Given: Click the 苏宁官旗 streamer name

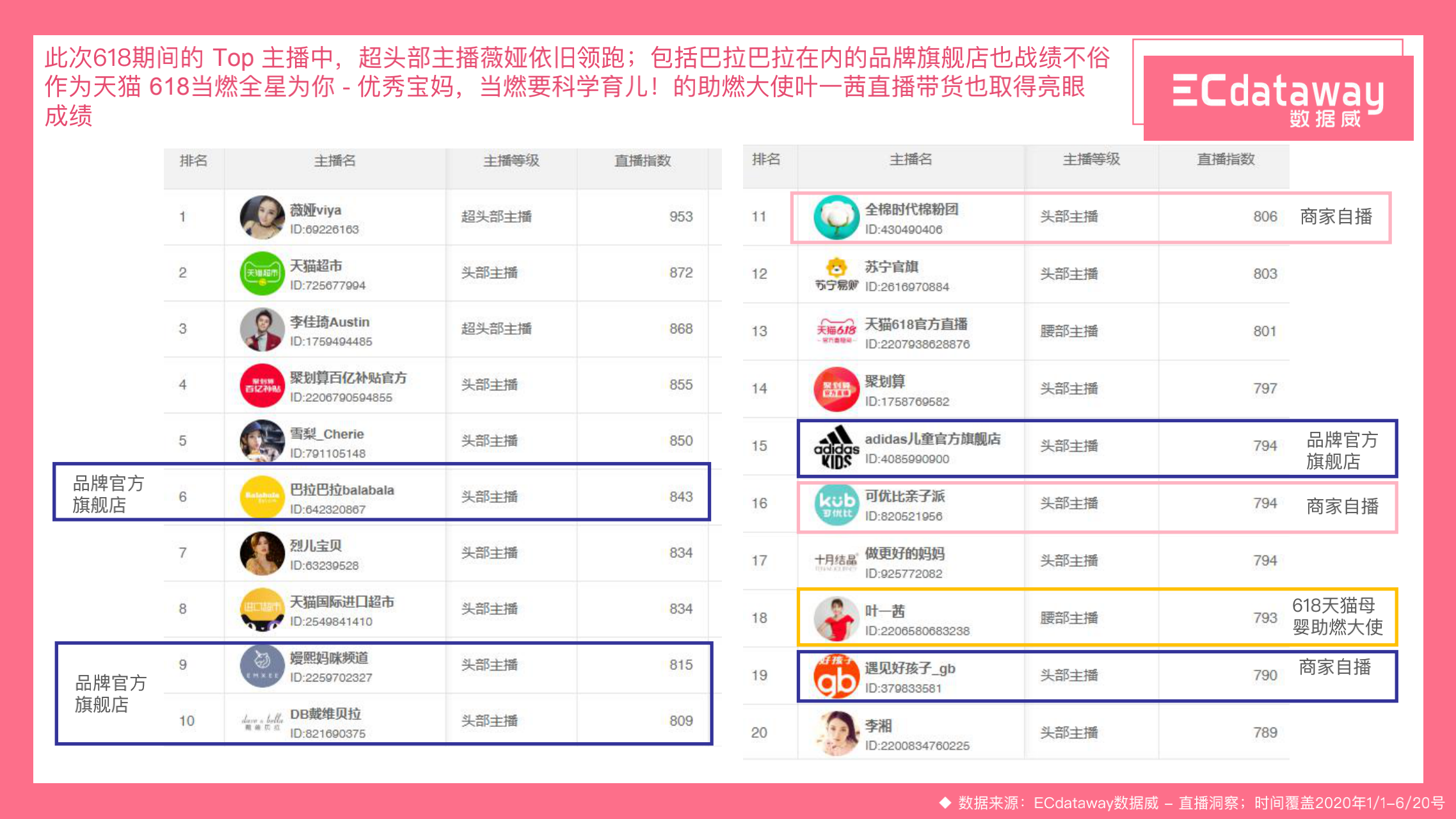Looking at the screenshot, I should coord(892,267).
